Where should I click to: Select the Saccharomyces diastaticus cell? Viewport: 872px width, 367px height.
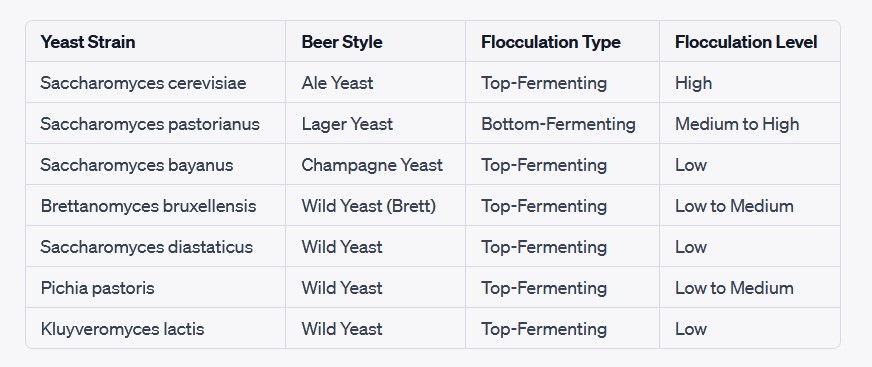tap(156, 246)
